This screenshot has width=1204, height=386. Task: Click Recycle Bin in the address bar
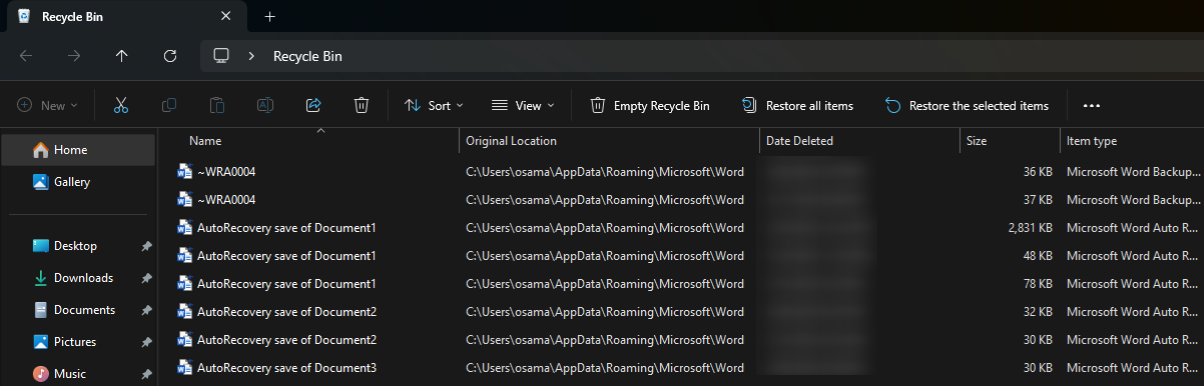point(308,56)
